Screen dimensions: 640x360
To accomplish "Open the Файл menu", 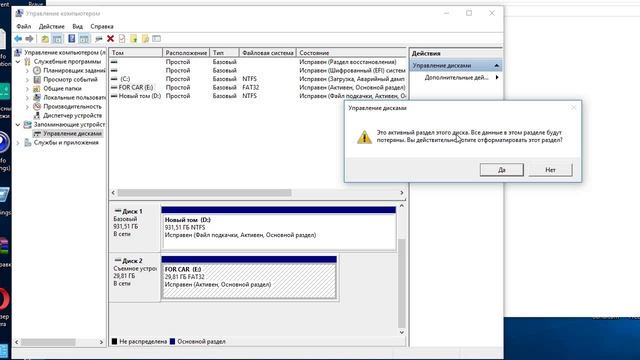I will pos(24,26).
